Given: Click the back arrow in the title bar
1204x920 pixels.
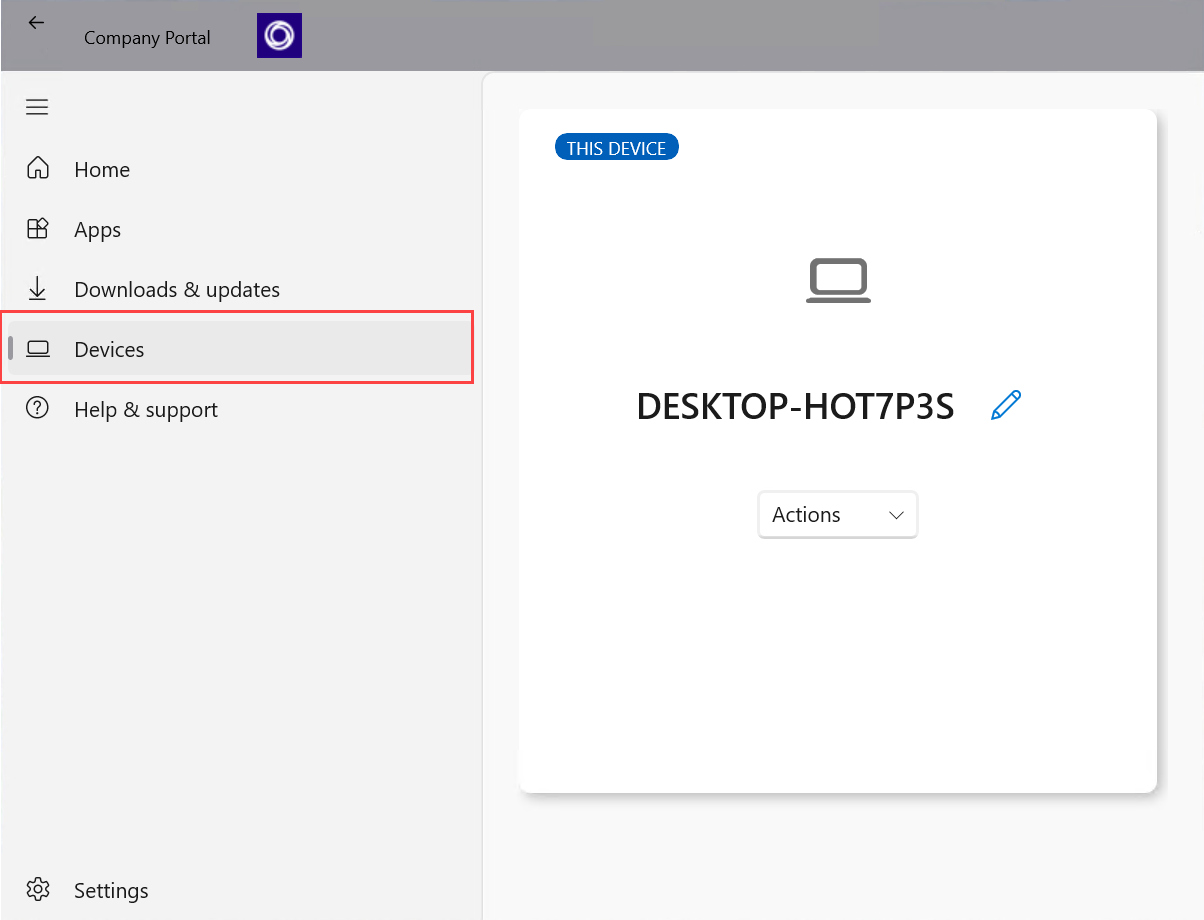Looking at the screenshot, I should 36,22.
